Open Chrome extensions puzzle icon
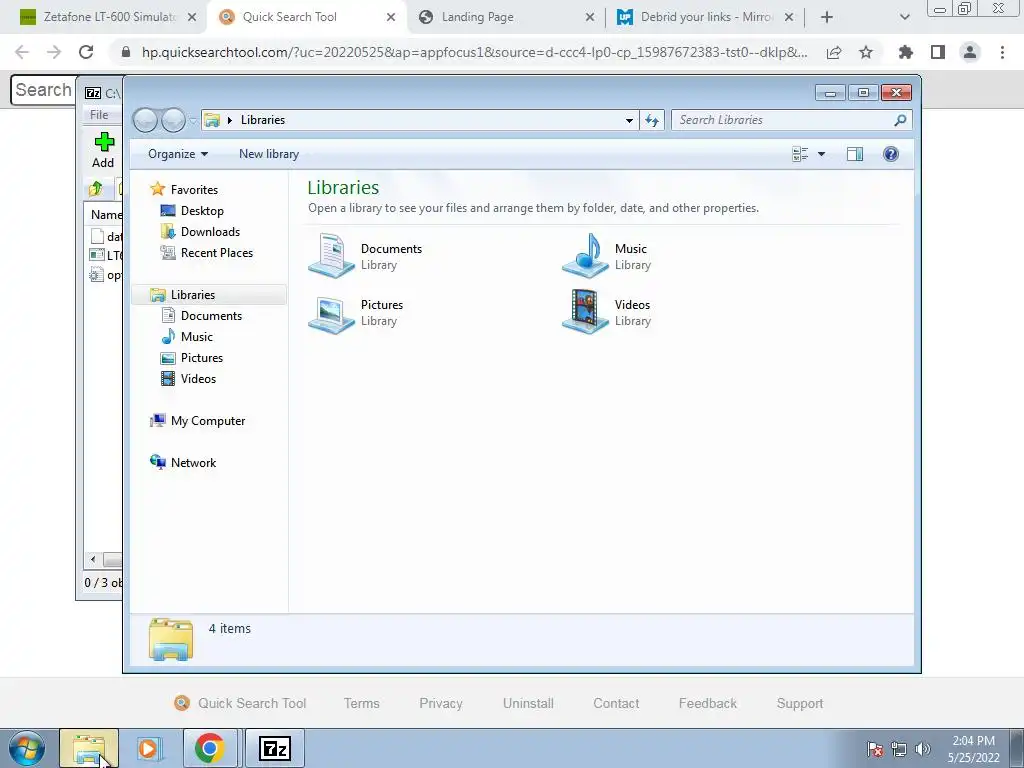 point(905,52)
